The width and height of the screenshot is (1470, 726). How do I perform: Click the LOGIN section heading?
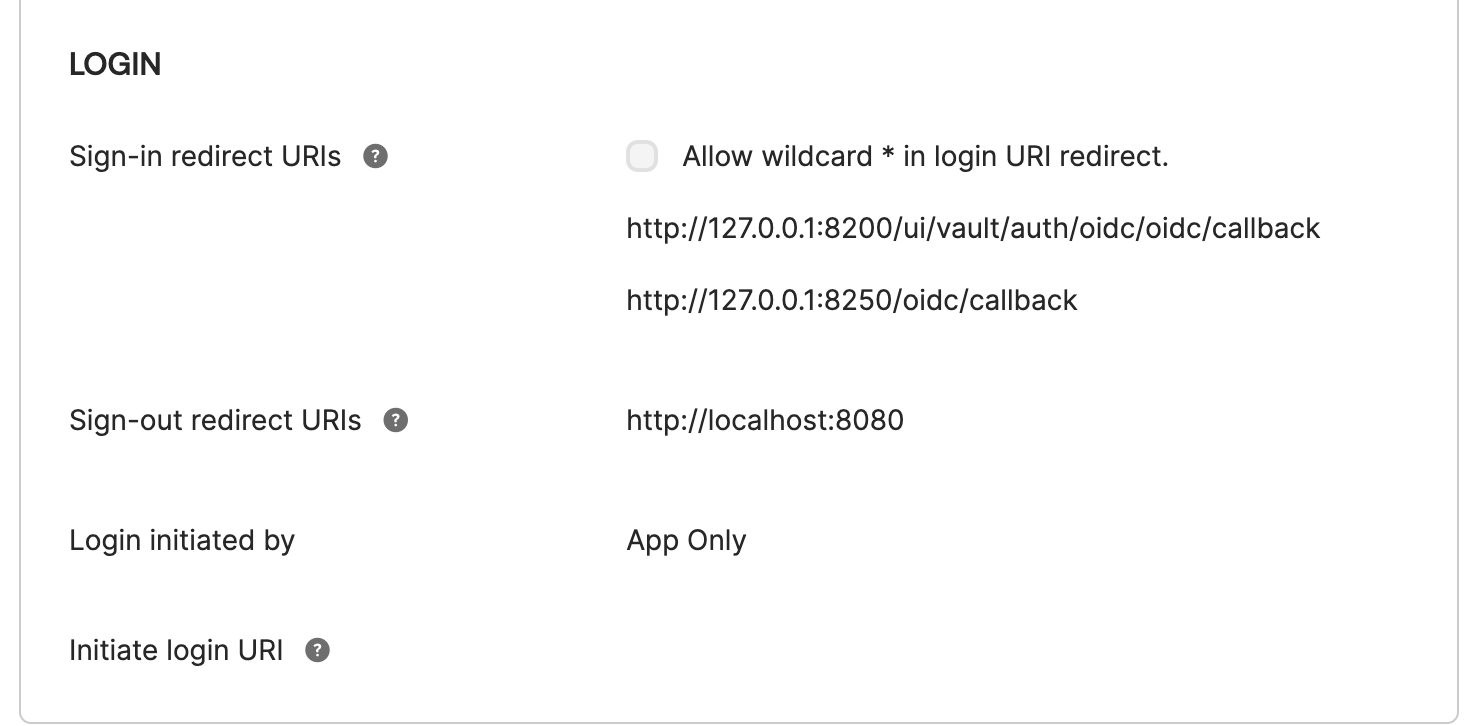[x=115, y=65]
